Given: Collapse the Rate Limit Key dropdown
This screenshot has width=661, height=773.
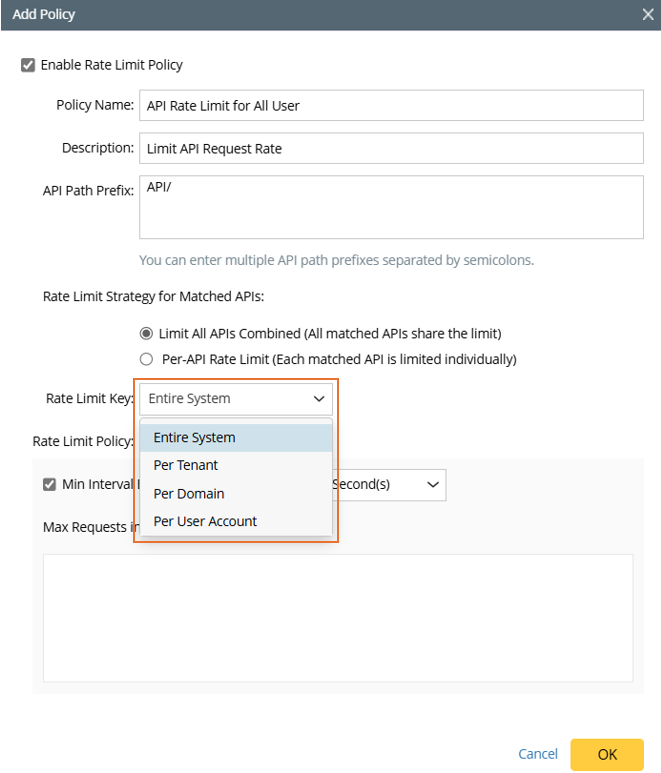Looking at the screenshot, I should click(235, 398).
